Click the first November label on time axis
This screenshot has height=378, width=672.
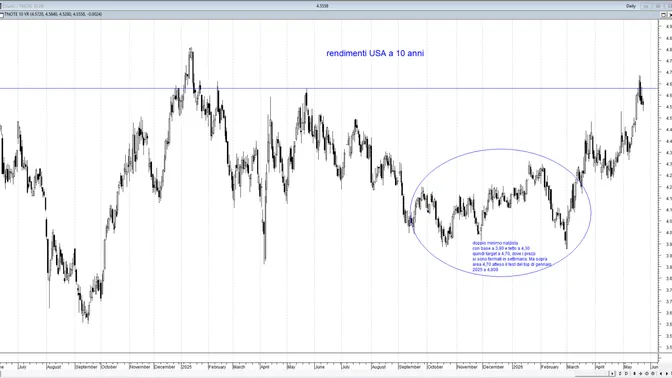coord(140,367)
